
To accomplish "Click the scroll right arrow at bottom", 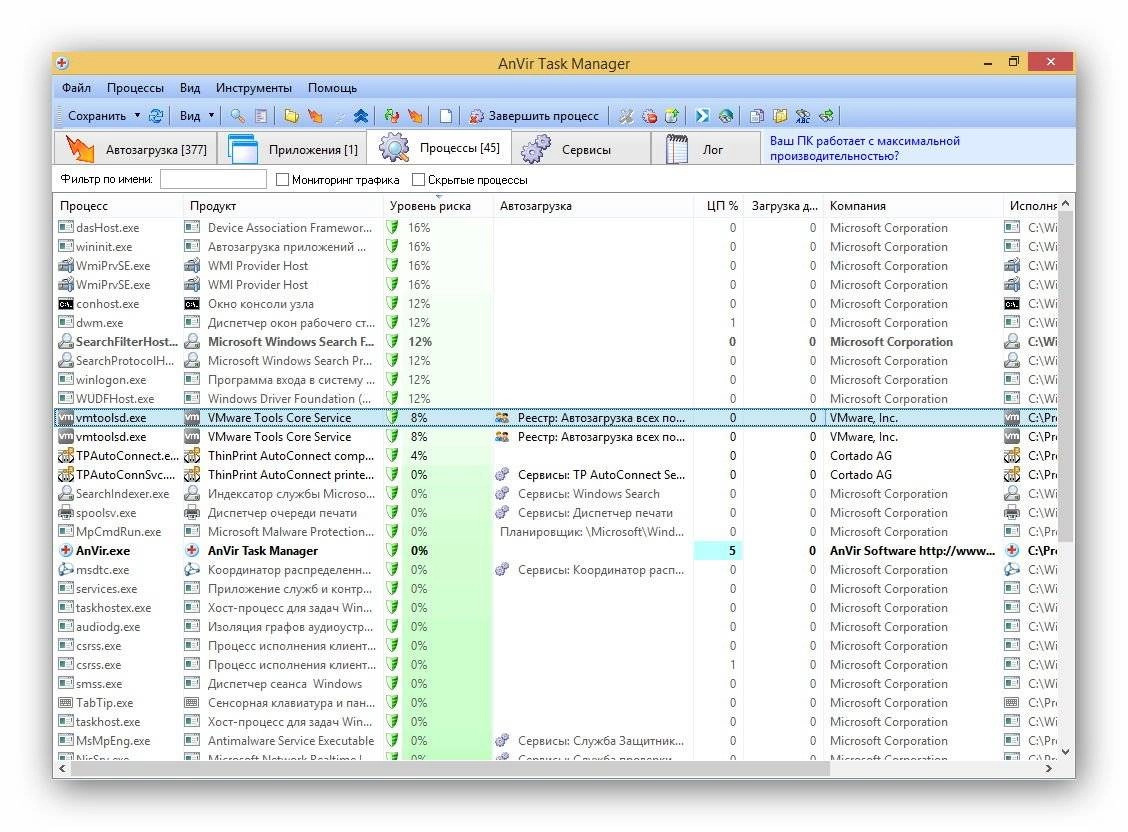I will pyautogui.click(x=1049, y=769).
